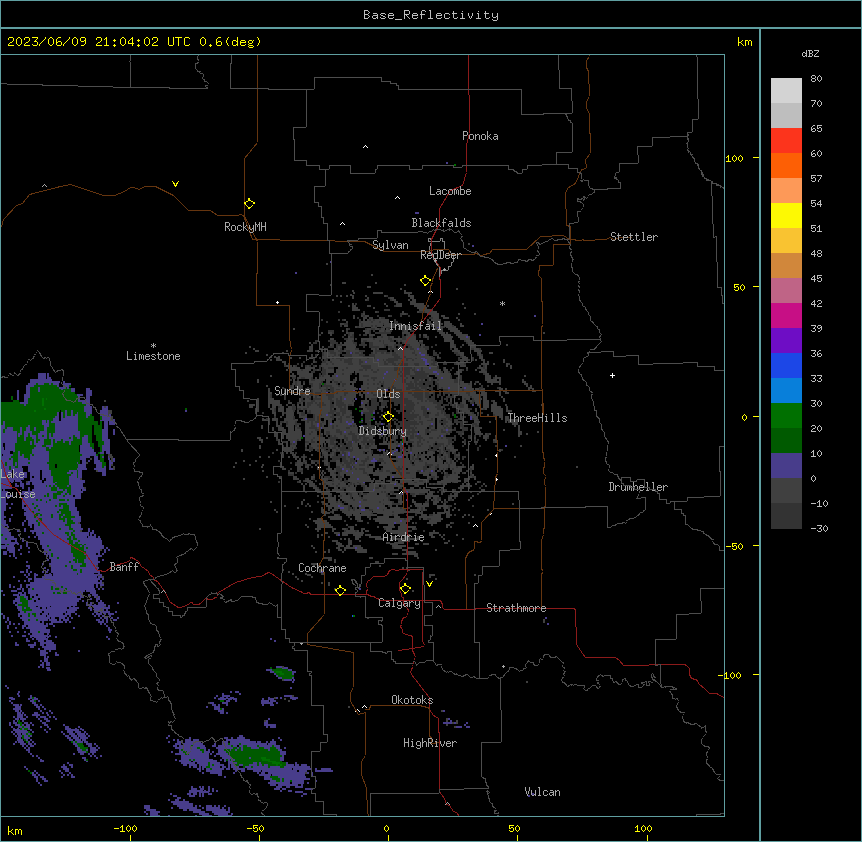Click the 45 value in dBZ legend
This screenshot has height=842, width=862.
coord(816,279)
